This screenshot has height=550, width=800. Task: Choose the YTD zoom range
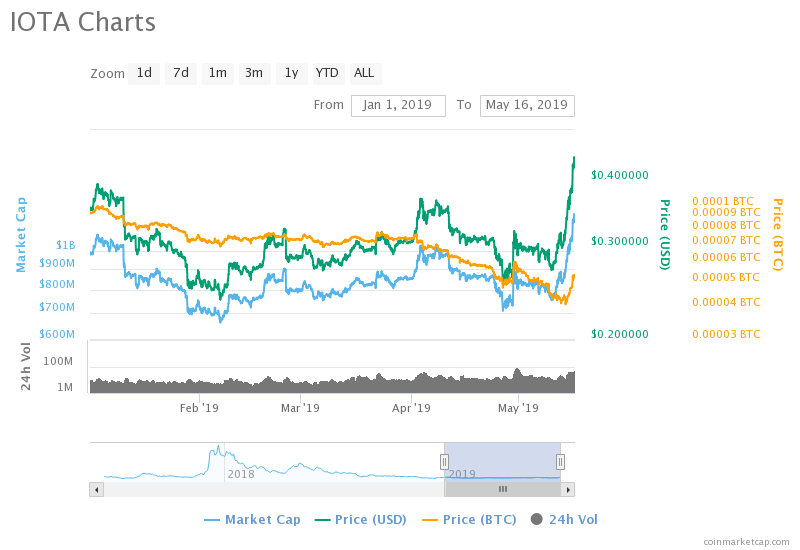[x=327, y=73]
